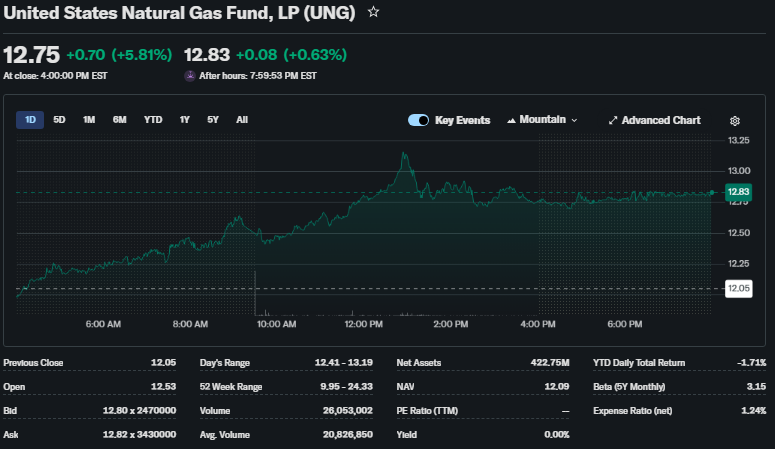Click the United States Natural Gas Fund title
The image size is (775, 449).
click(180, 12)
